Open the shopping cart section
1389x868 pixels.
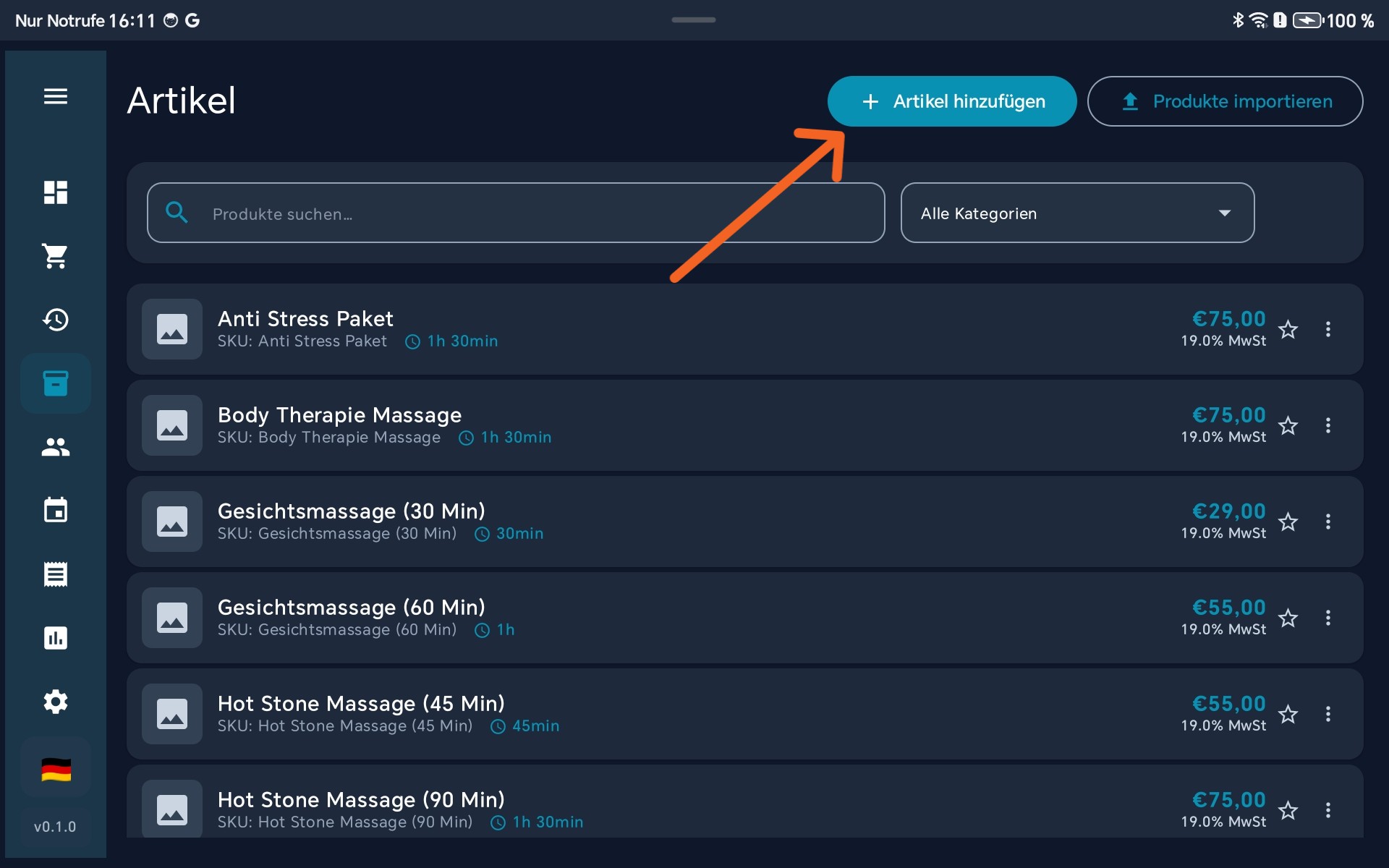(56, 256)
